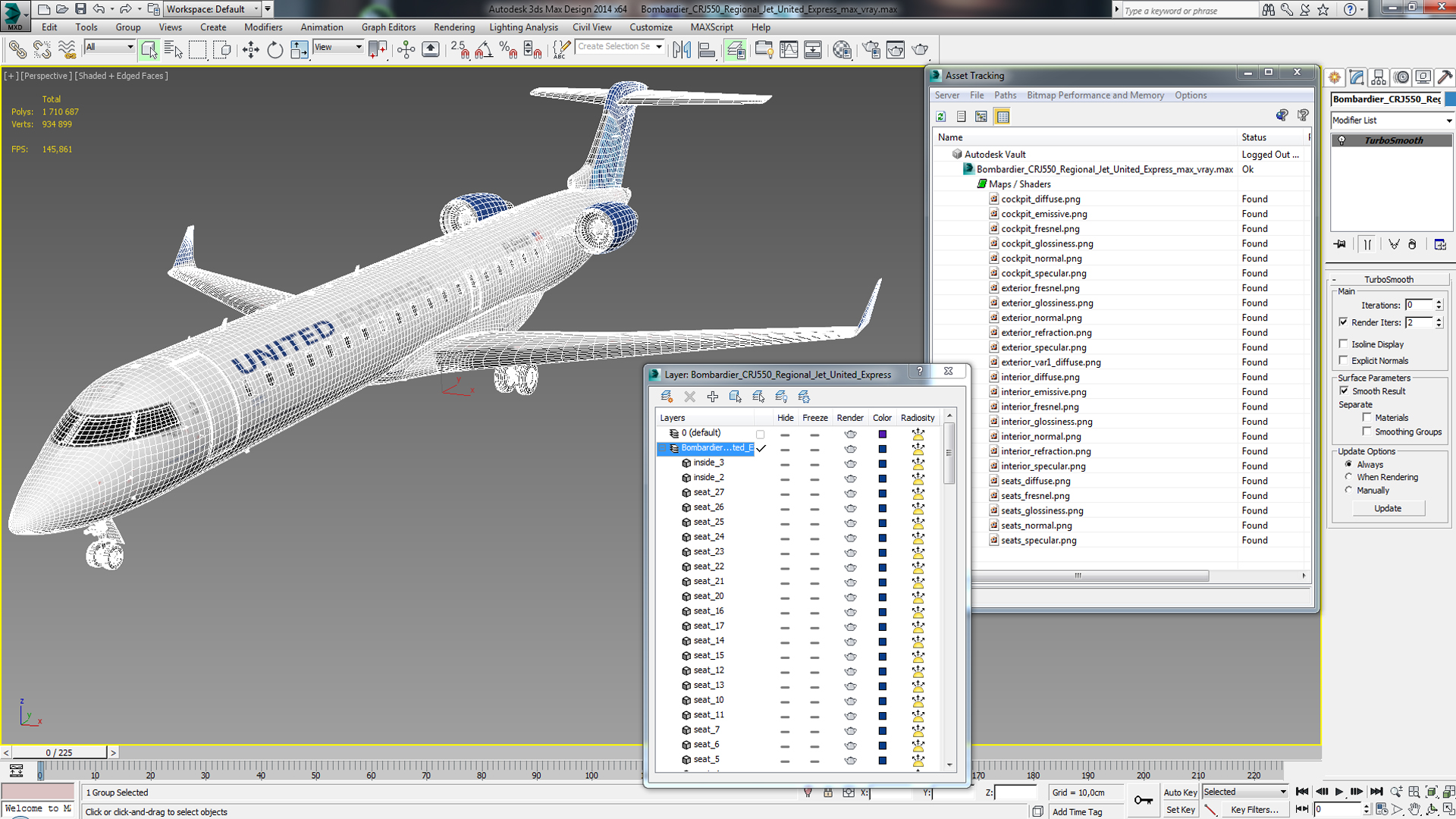Open the Hierarchy command panel tab
This screenshot has height=819, width=1456.
tap(1379, 77)
